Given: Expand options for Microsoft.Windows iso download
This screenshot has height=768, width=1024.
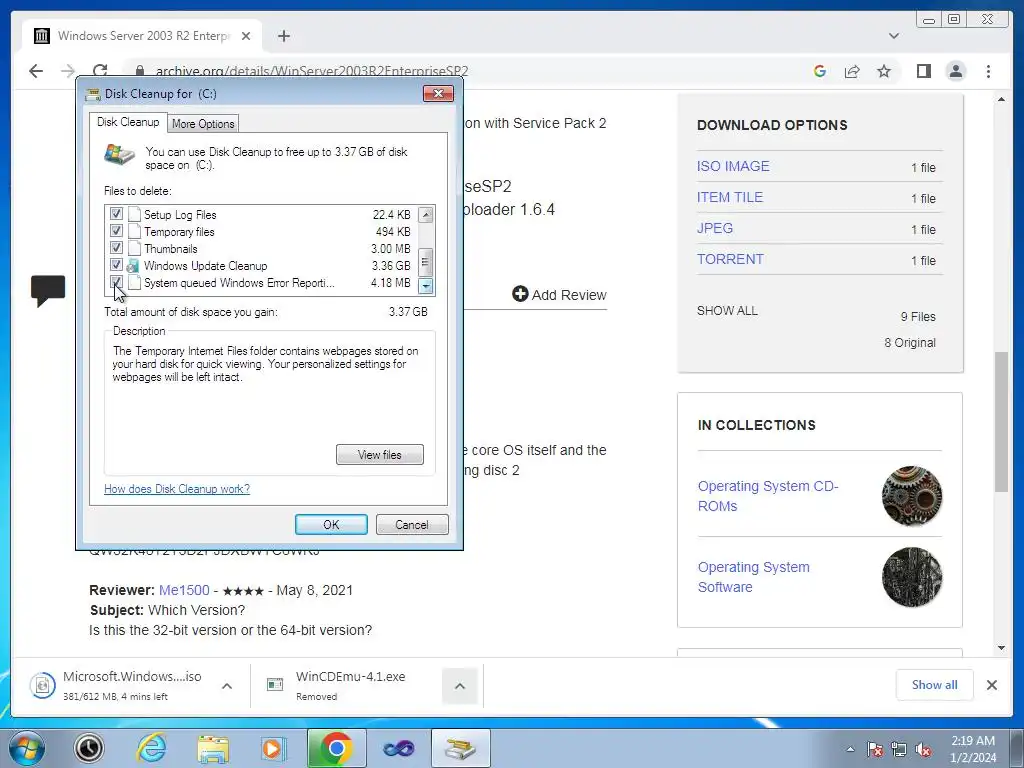Looking at the screenshot, I should [x=227, y=686].
